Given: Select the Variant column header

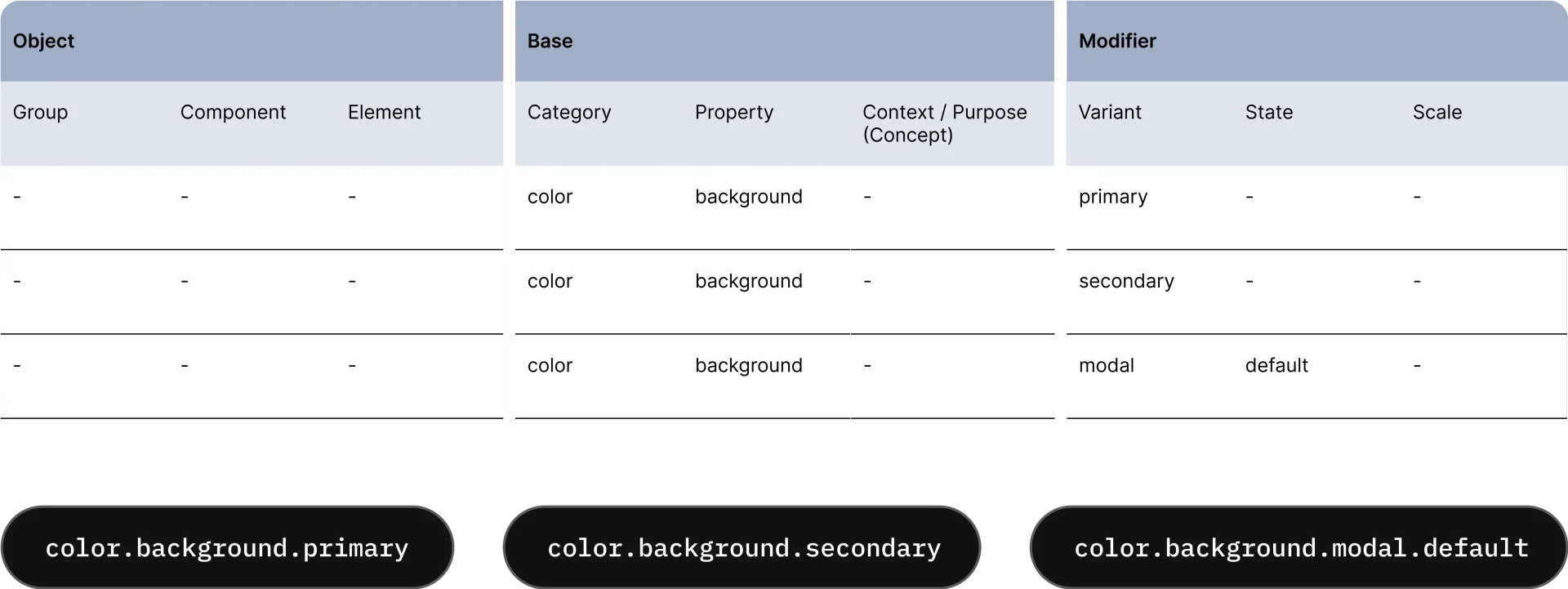Looking at the screenshot, I should pyautogui.click(x=1110, y=112).
